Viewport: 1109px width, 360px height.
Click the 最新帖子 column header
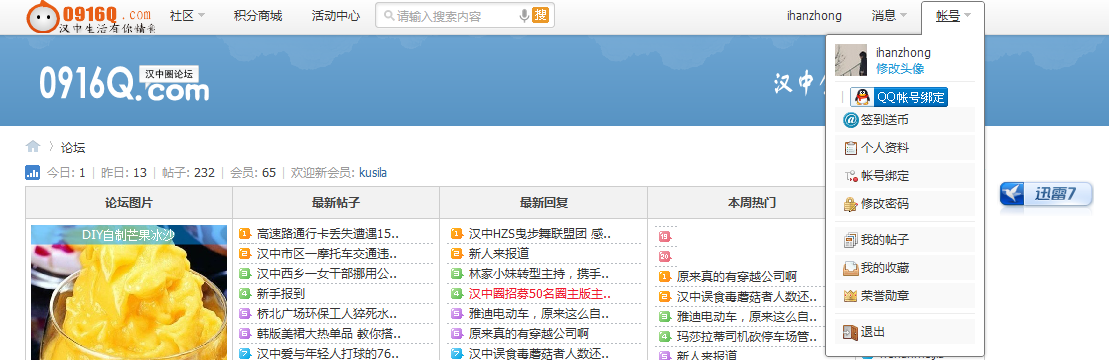point(336,203)
